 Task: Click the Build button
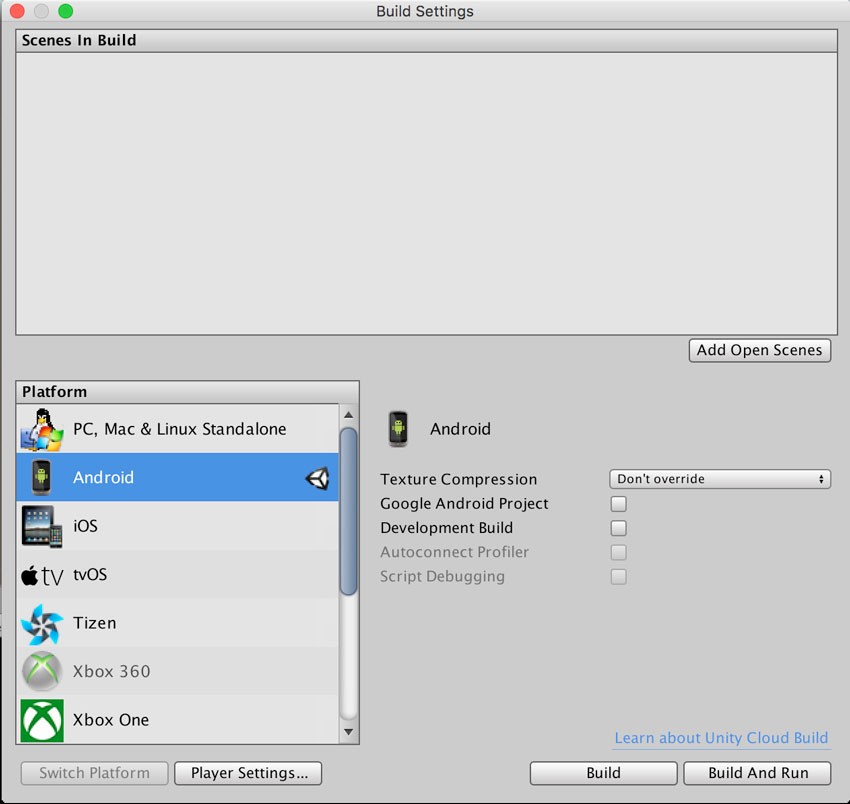click(603, 773)
